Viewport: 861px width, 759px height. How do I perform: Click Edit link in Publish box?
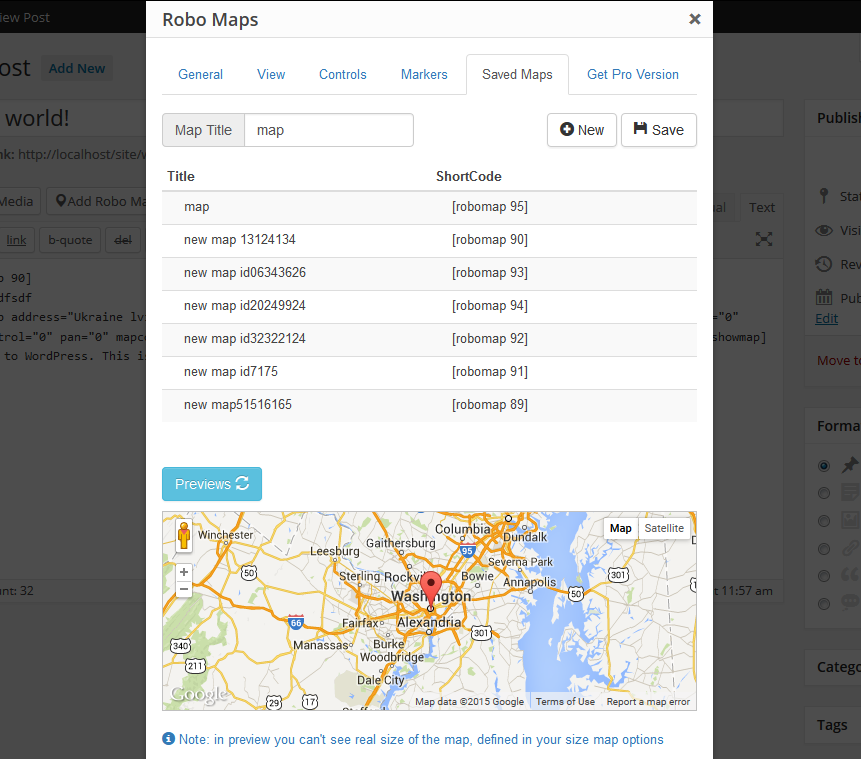(826, 319)
